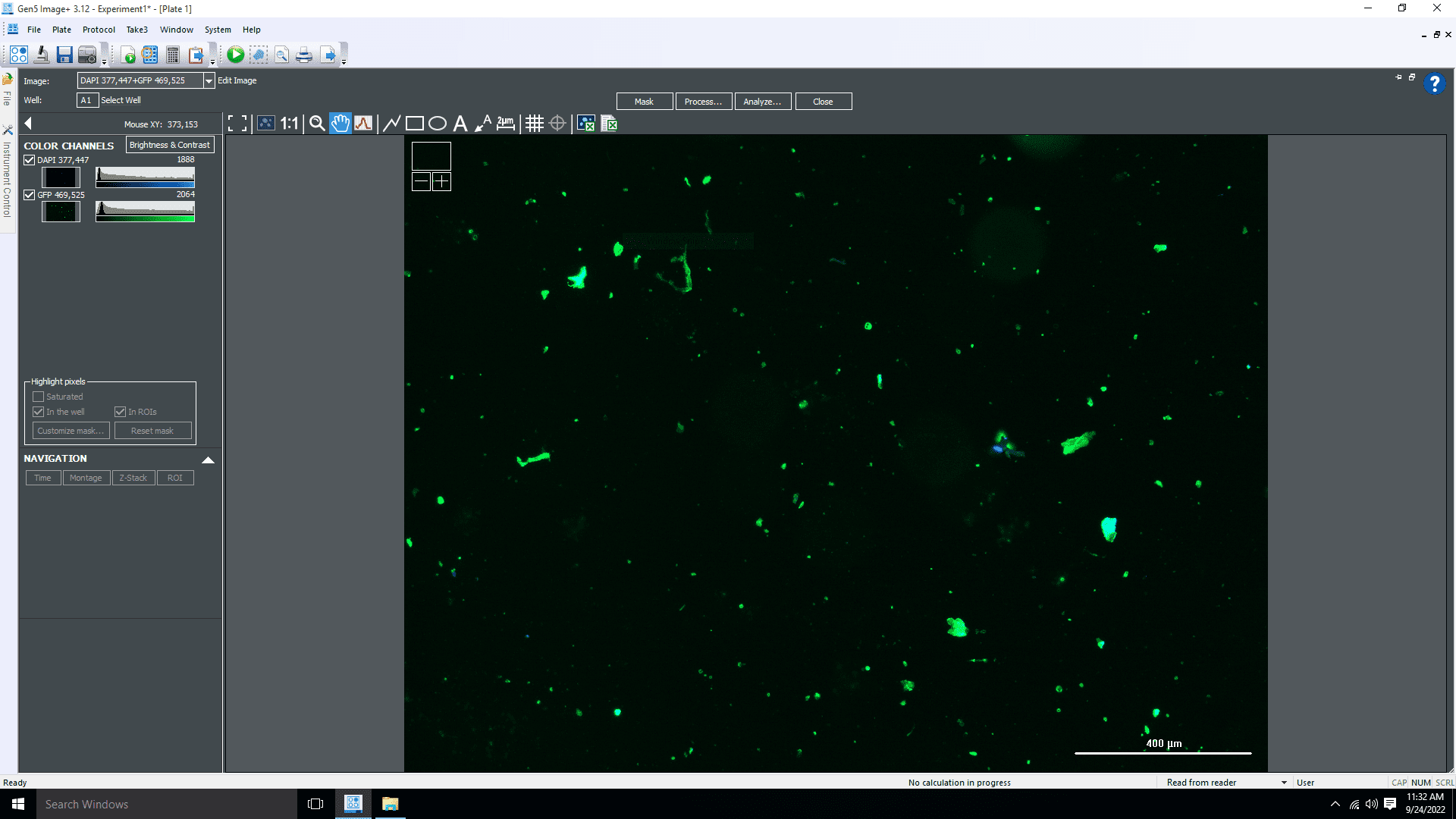Click the GFP channel histogram bar
Viewport: 1456px width, 819px height.
tap(145, 212)
